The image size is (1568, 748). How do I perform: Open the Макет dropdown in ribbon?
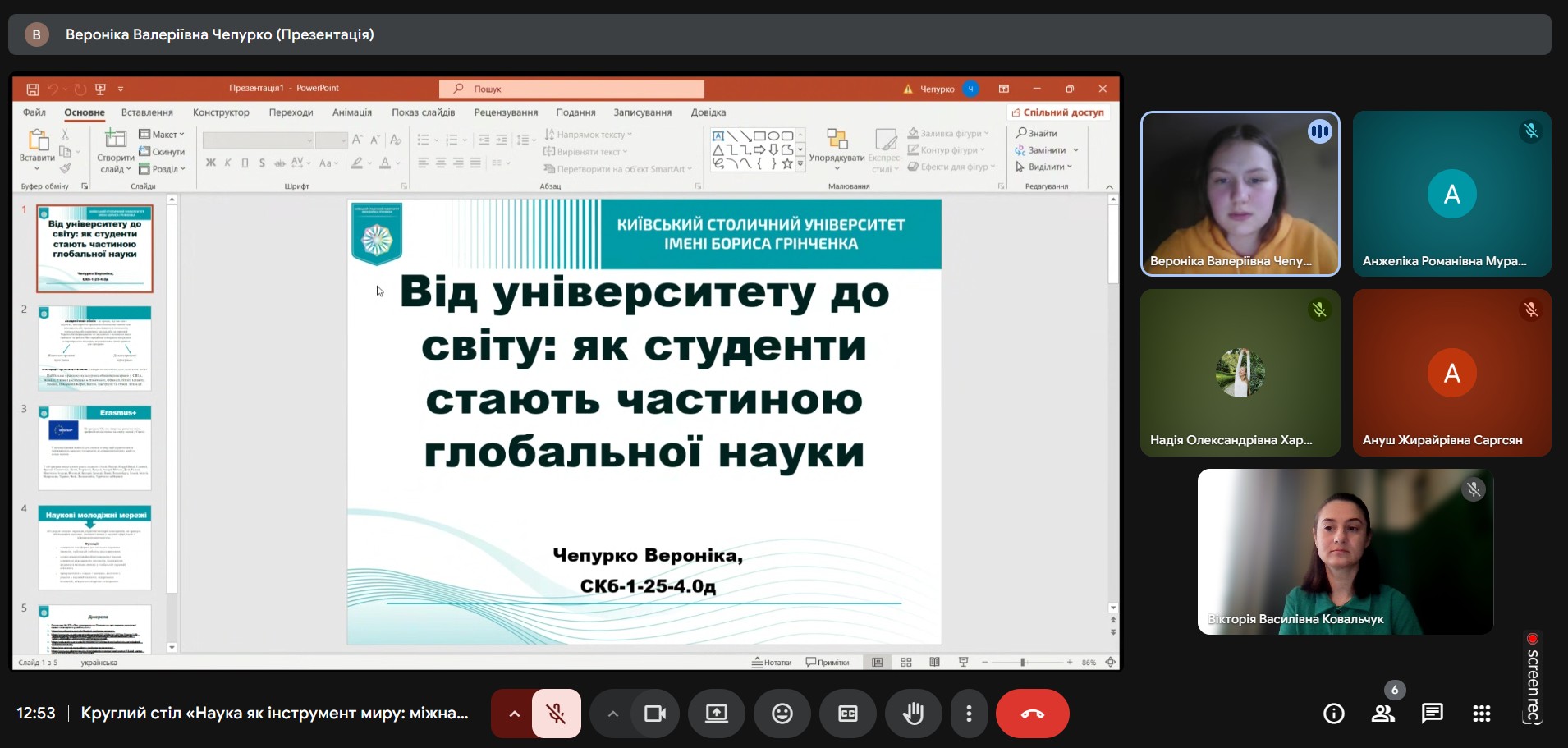[x=163, y=135]
